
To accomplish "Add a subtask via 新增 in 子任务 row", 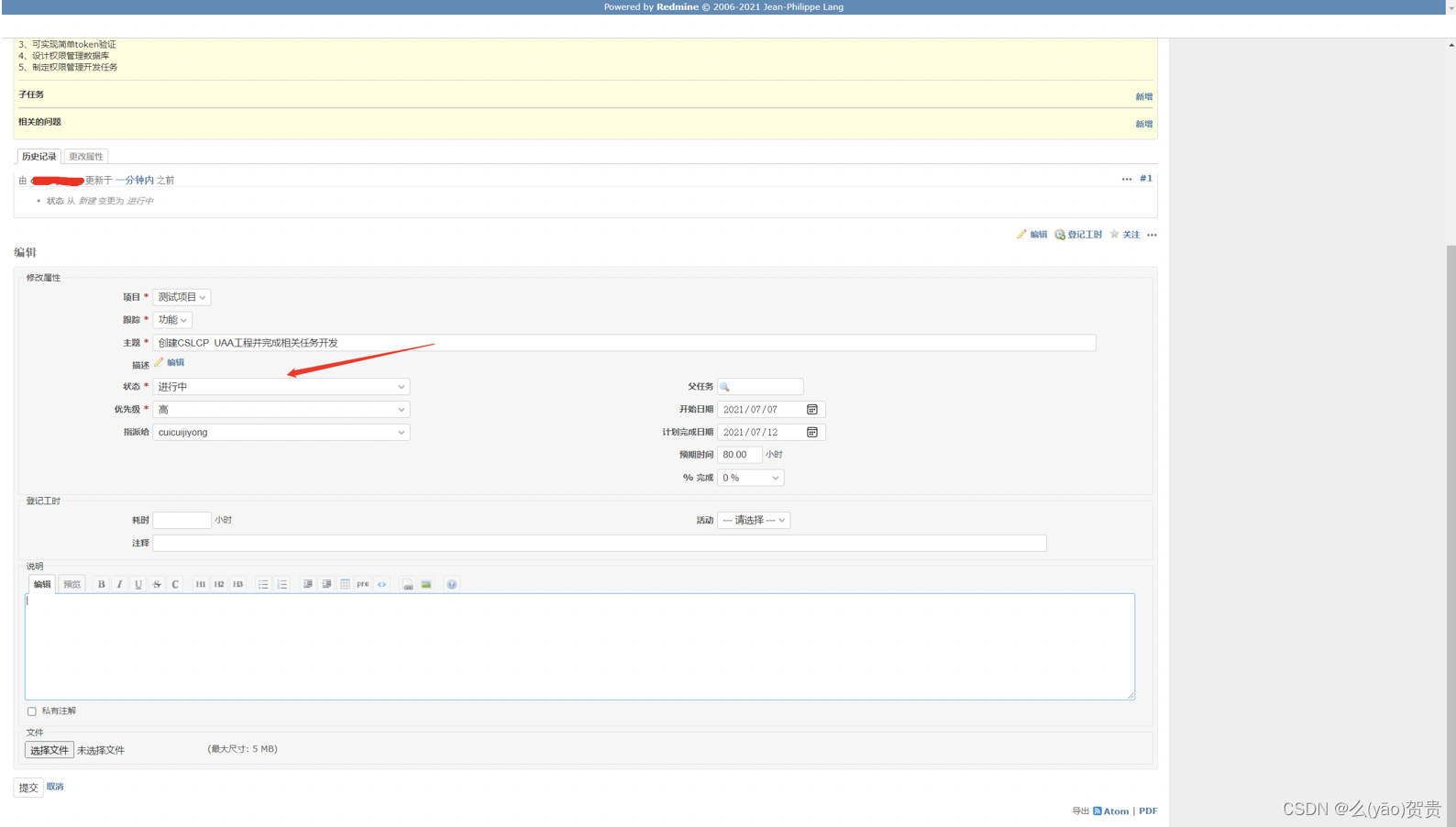I will (1144, 97).
